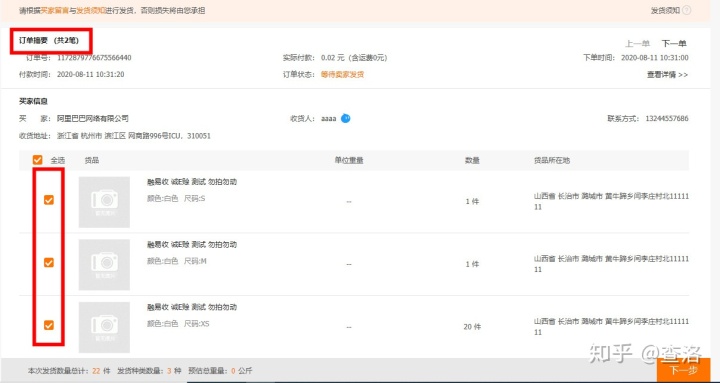Click the 买家信息 section heading
This screenshot has width=720, height=383.
pyautogui.click(x=33, y=101)
